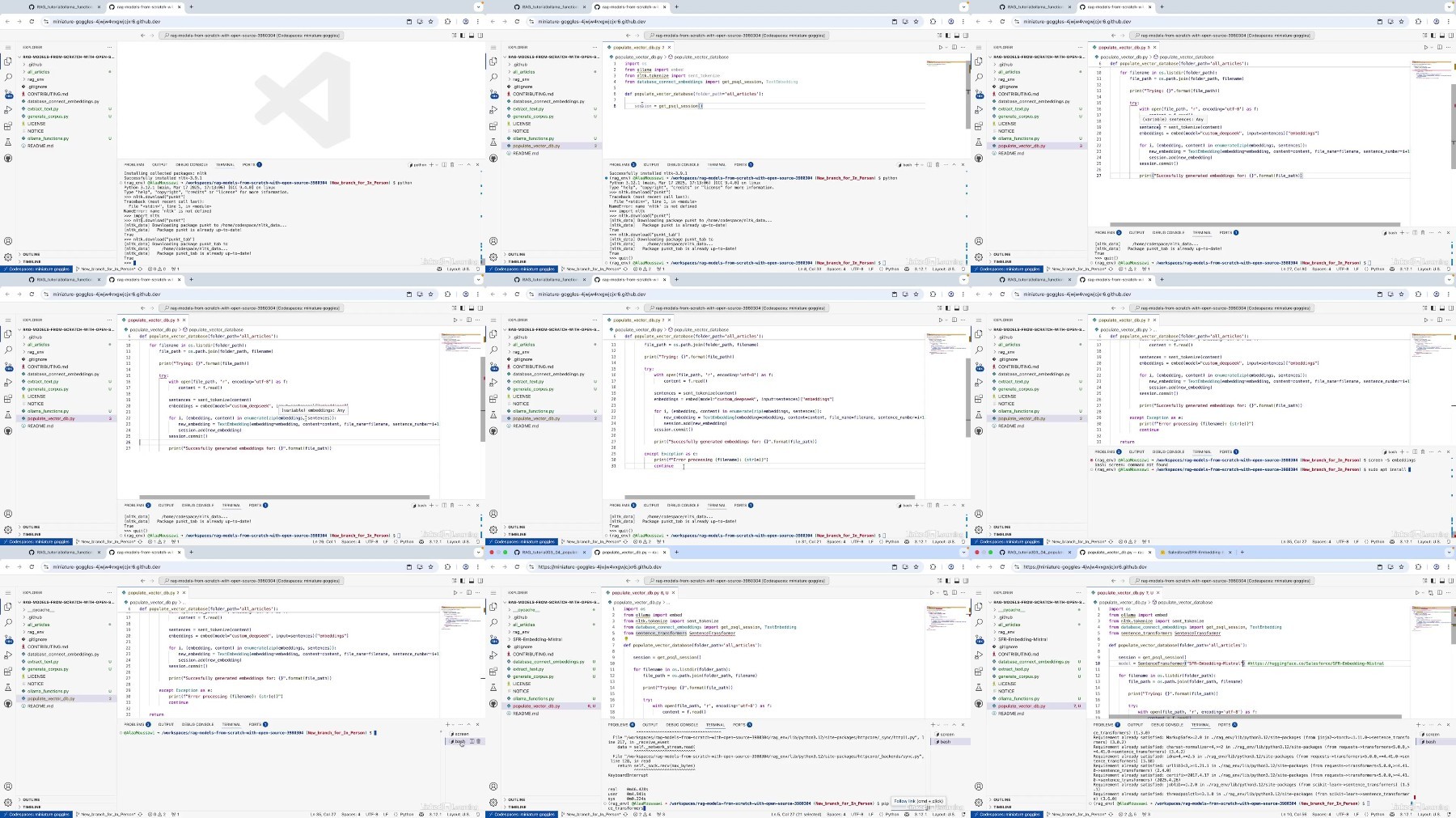Click the editor minimap in the window with the Salesforce tab
Viewport: 1456px width, 818px height.
point(1430,619)
